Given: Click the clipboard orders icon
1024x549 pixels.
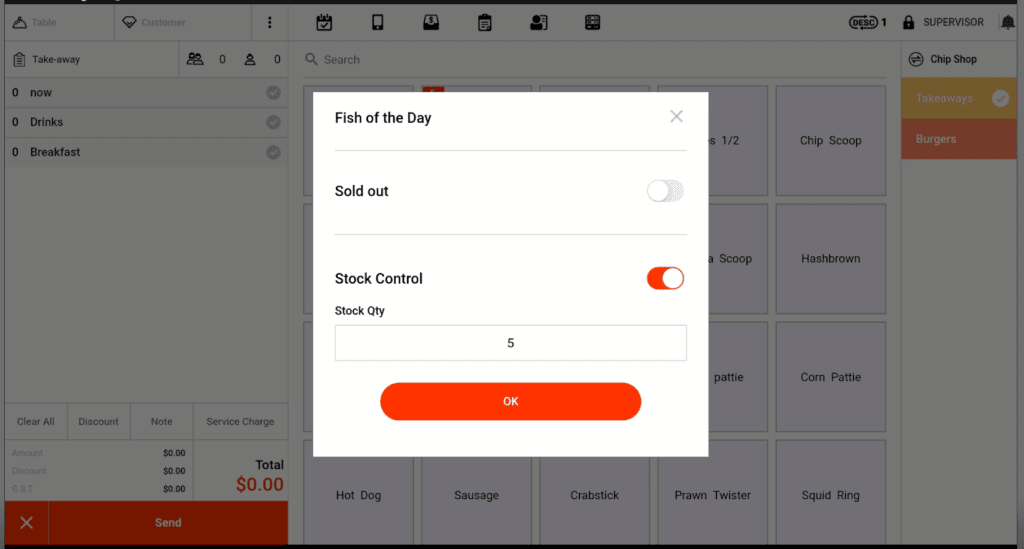Looking at the screenshot, I should (485, 22).
